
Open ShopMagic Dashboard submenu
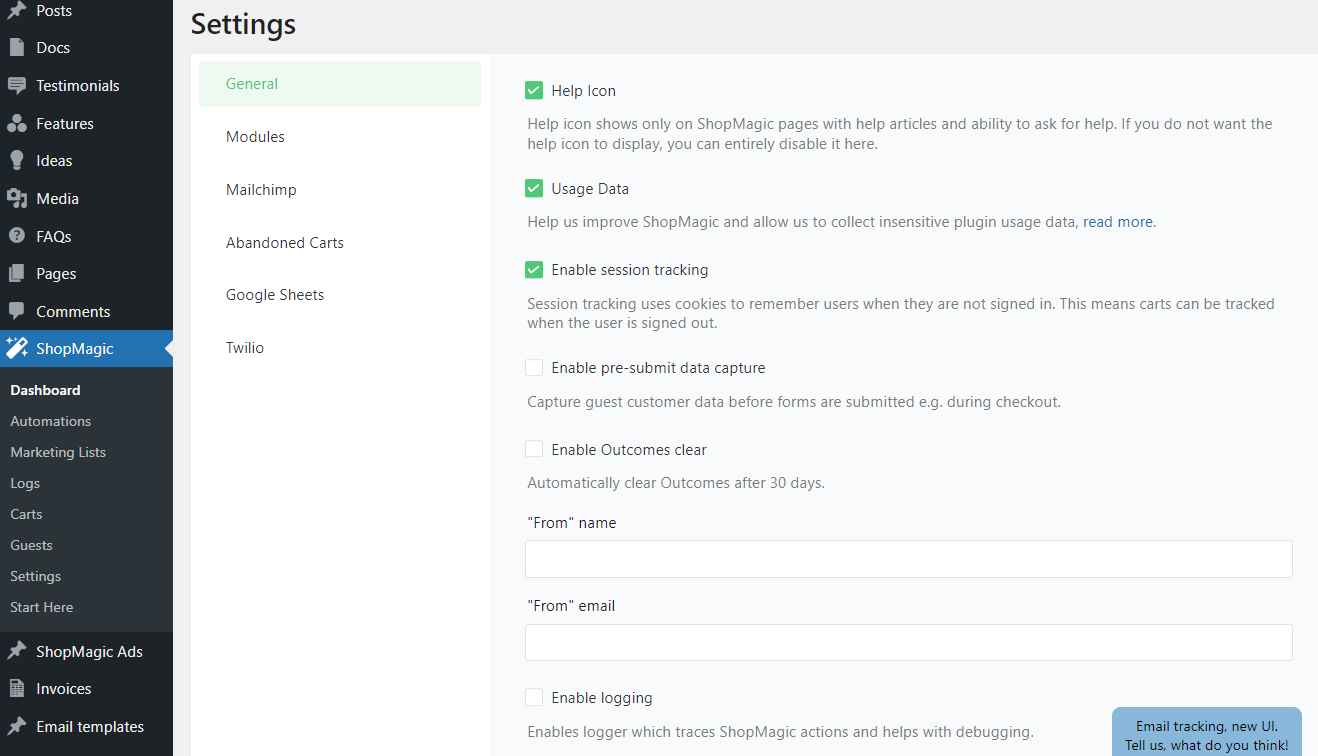click(45, 390)
